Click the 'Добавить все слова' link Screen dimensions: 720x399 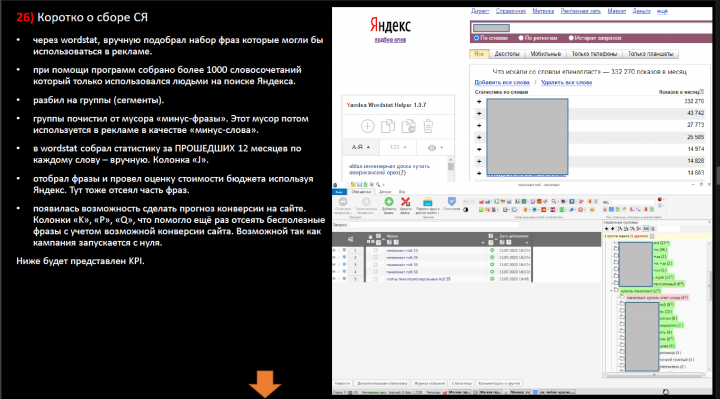click(501, 82)
